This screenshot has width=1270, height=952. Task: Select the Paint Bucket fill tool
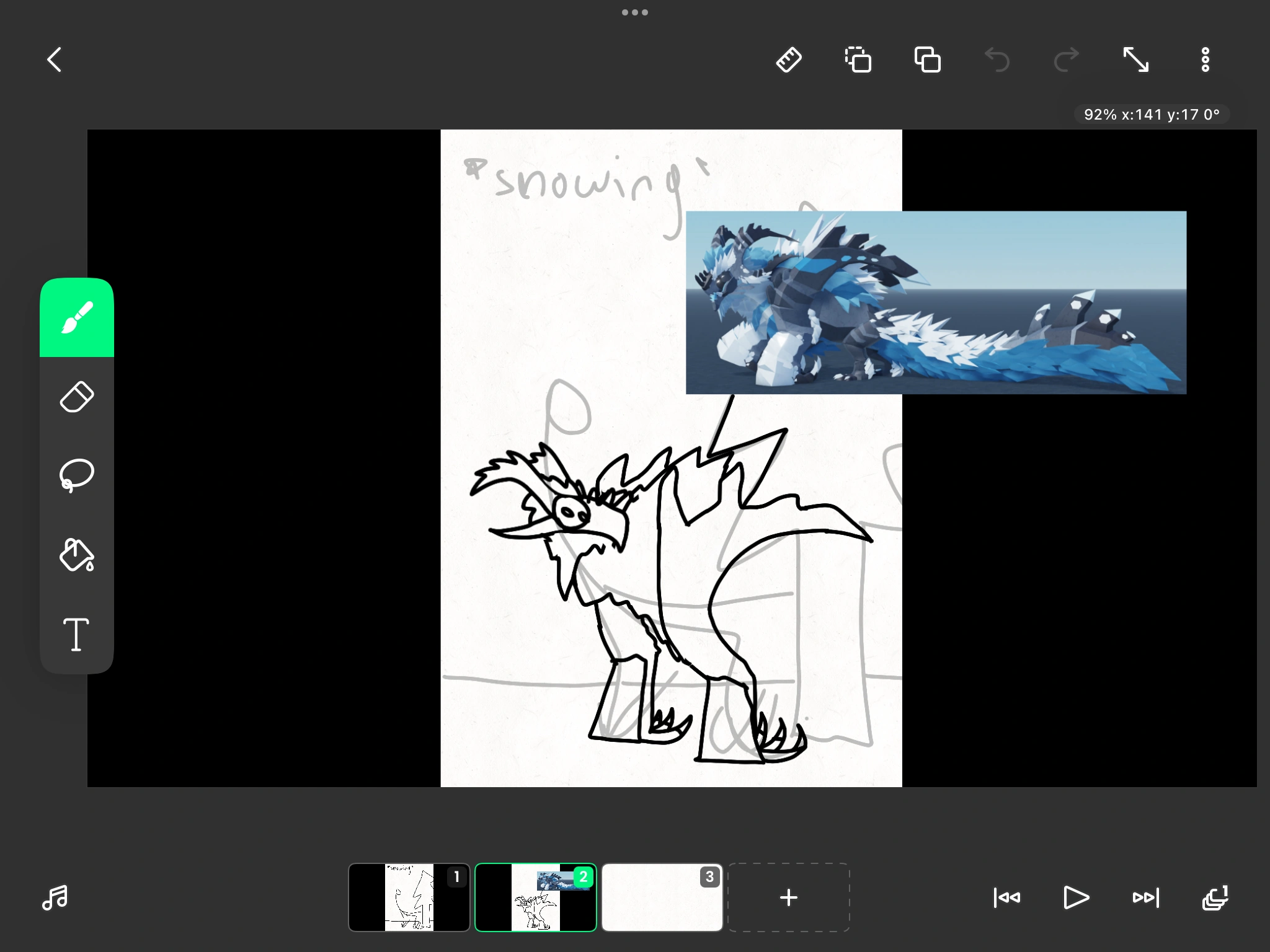point(76,555)
